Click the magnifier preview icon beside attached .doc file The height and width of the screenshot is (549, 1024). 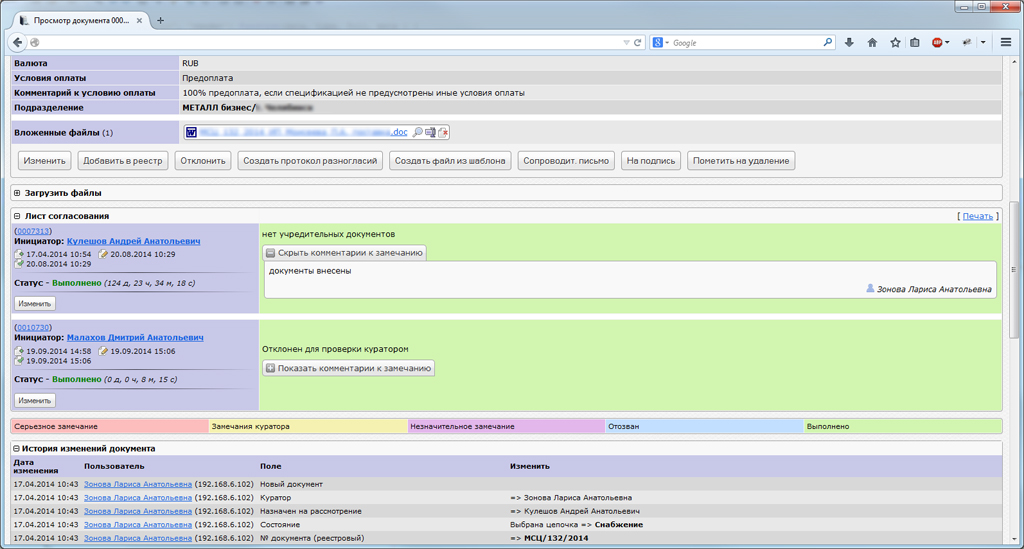(417, 132)
